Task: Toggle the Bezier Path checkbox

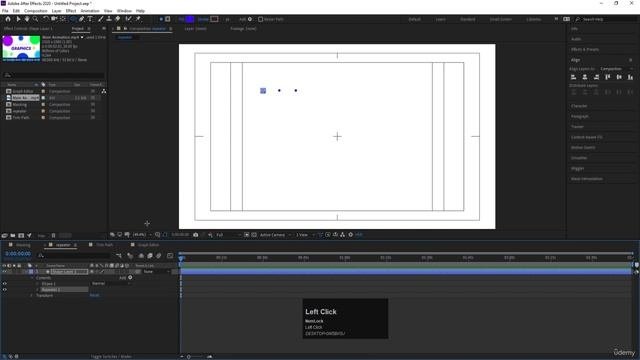Action: click(260, 19)
